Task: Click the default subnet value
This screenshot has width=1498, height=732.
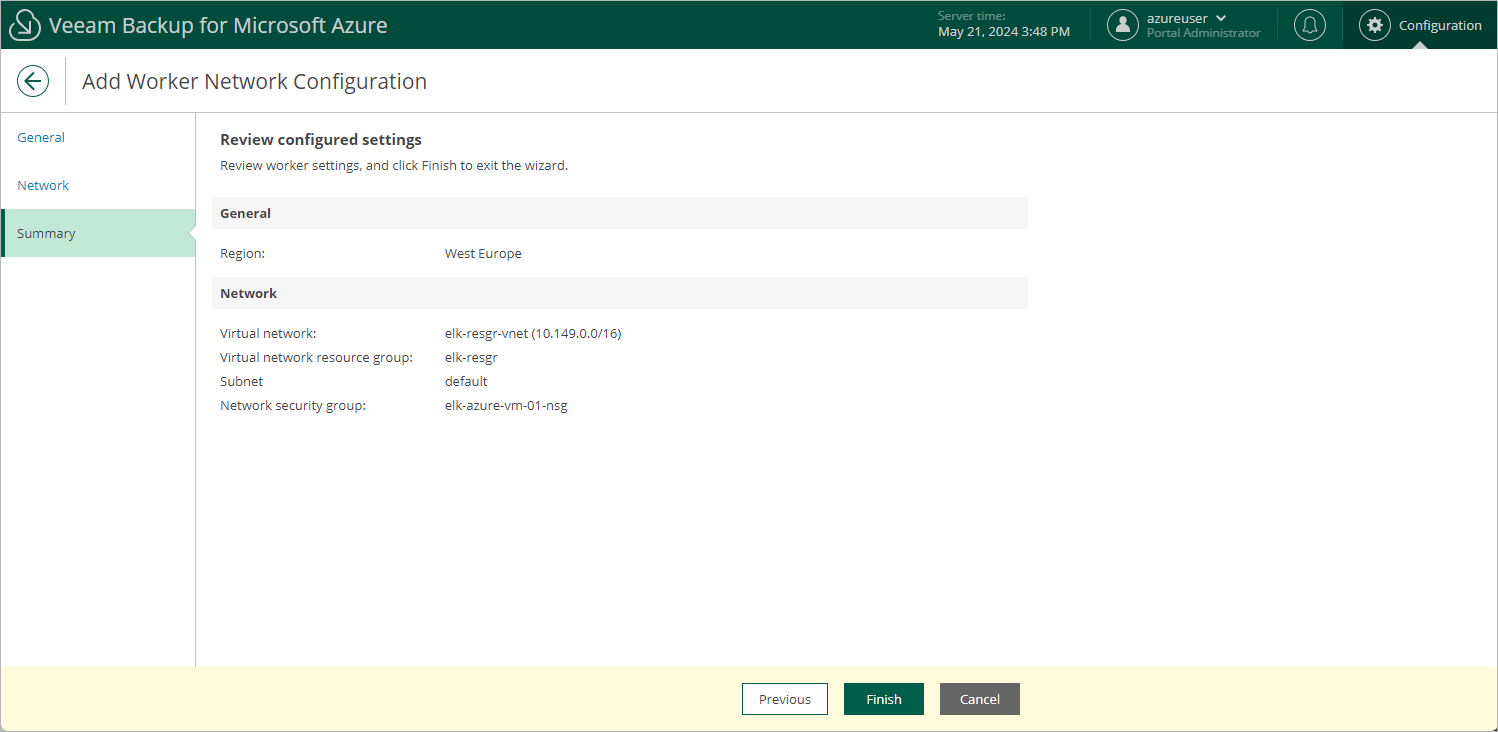Action: (466, 381)
